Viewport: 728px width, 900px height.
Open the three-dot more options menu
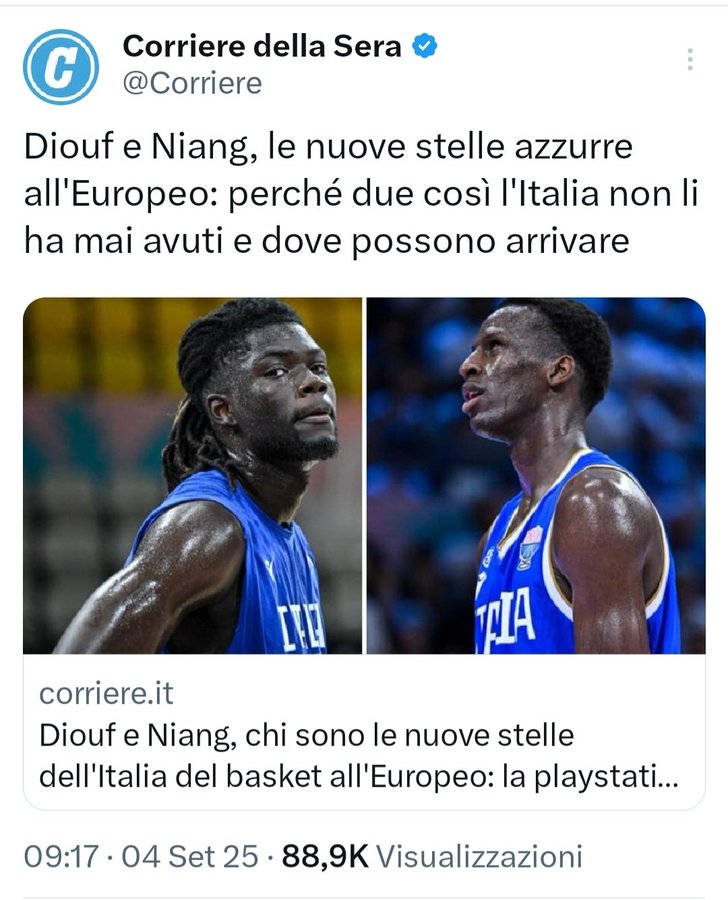pyautogui.click(x=690, y=60)
